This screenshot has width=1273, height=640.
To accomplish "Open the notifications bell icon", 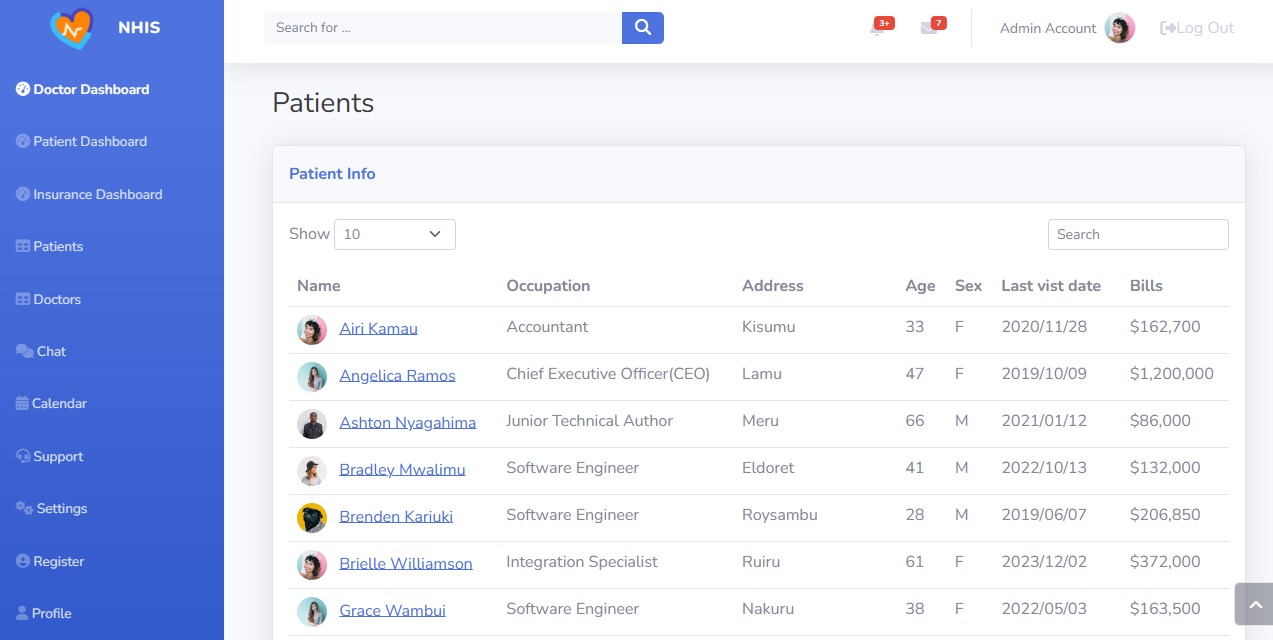I will 877,29.
